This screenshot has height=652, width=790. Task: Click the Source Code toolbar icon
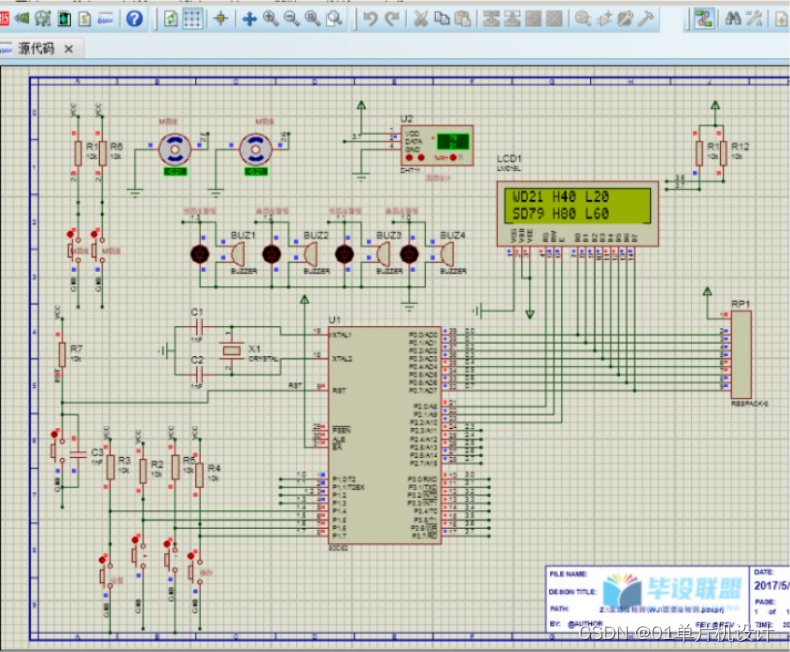point(105,19)
